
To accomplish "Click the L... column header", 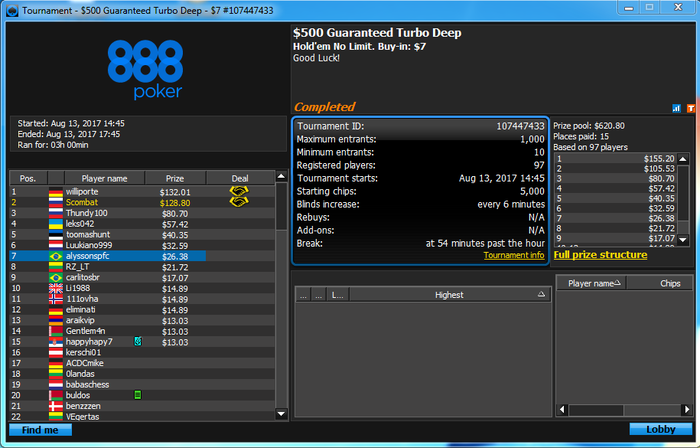I will pyautogui.click(x=337, y=295).
